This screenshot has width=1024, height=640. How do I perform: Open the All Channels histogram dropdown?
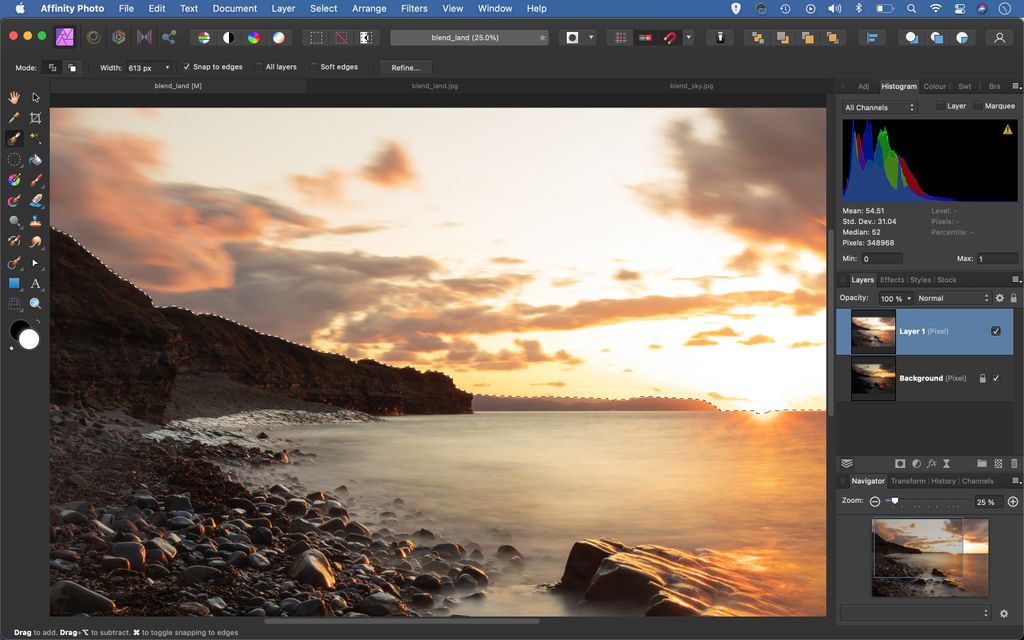pyautogui.click(x=878, y=106)
